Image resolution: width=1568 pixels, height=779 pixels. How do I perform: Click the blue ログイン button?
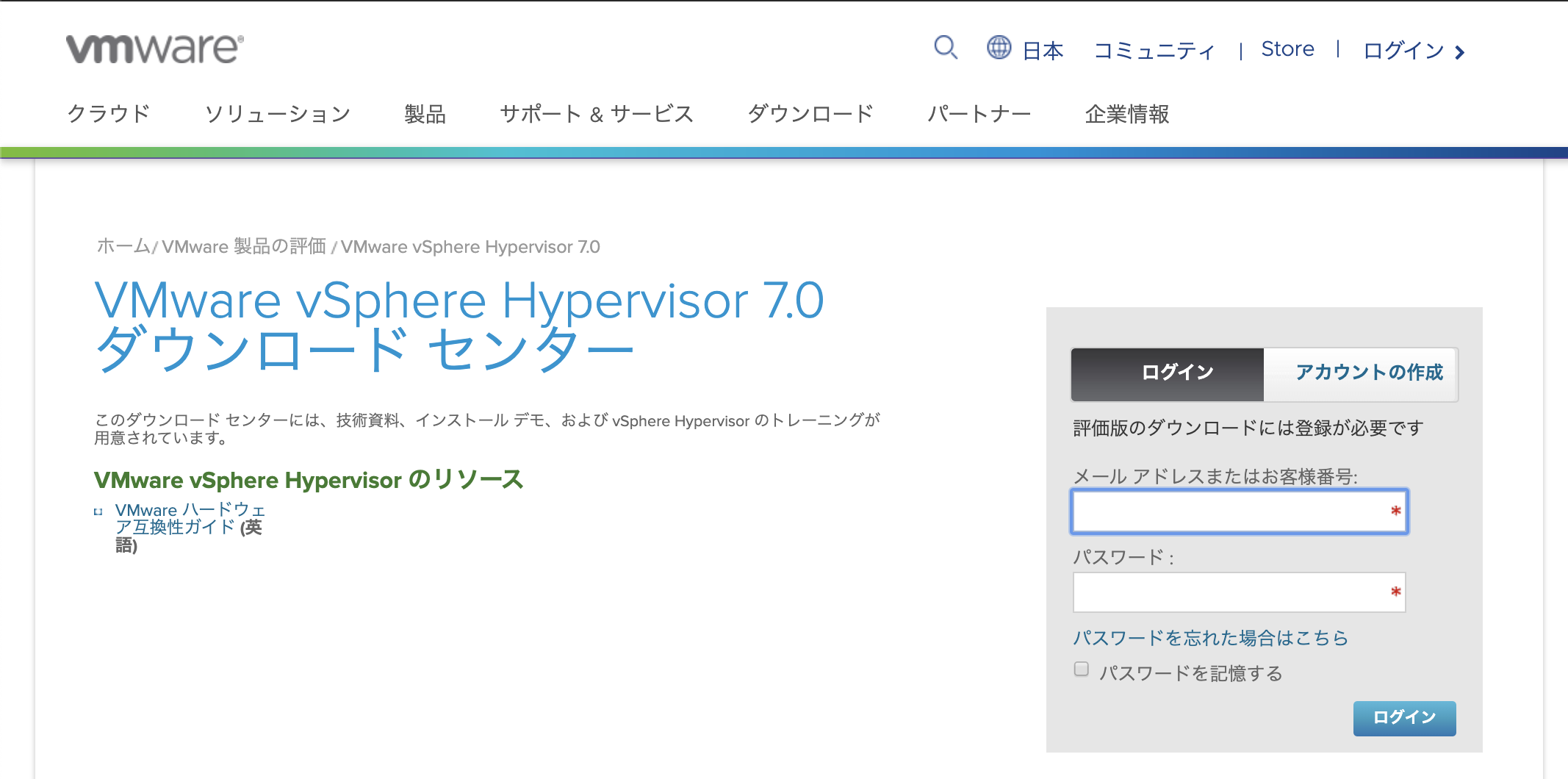pyautogui.click(x=1403, y=718)
